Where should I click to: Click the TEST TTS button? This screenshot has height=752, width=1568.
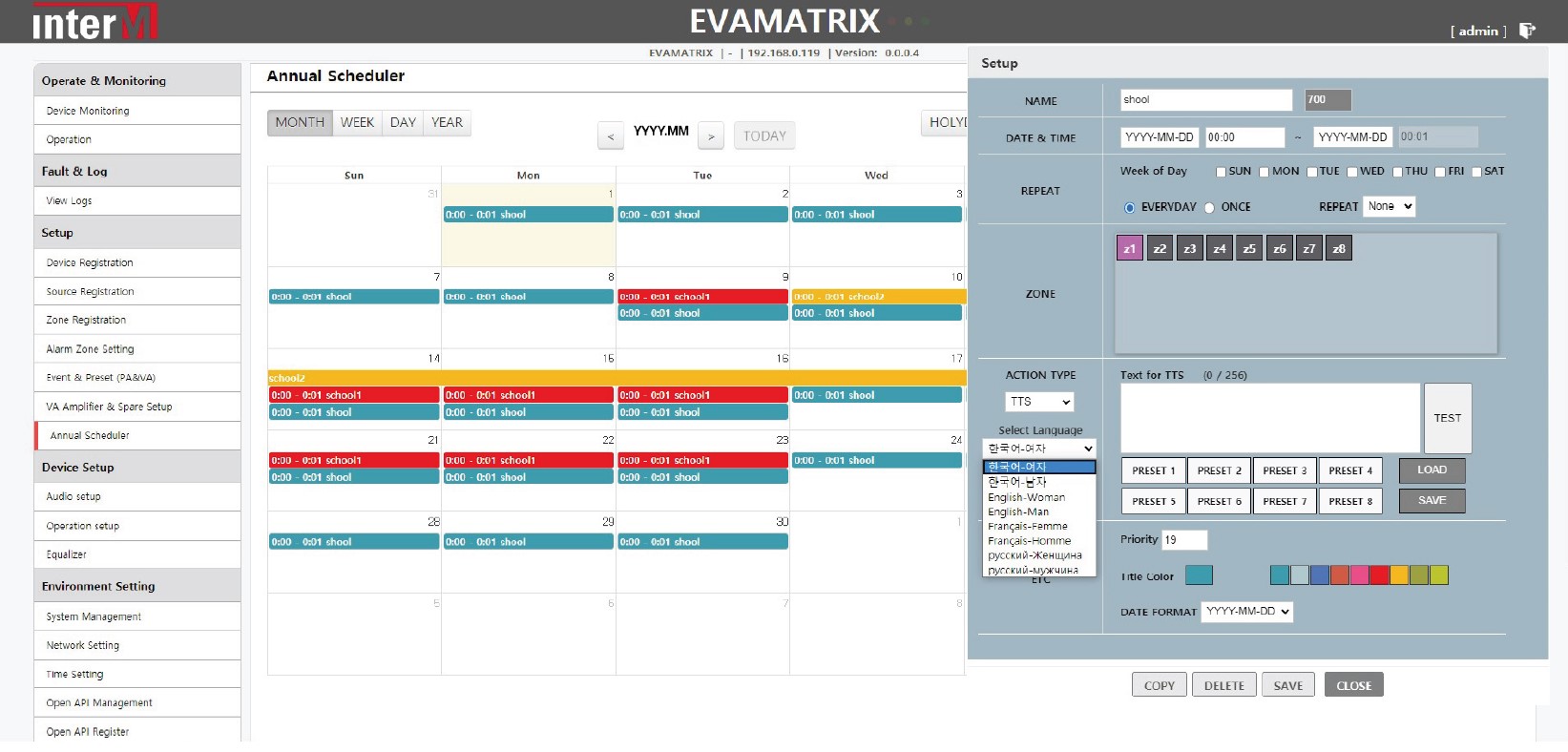pos(1447,418)
